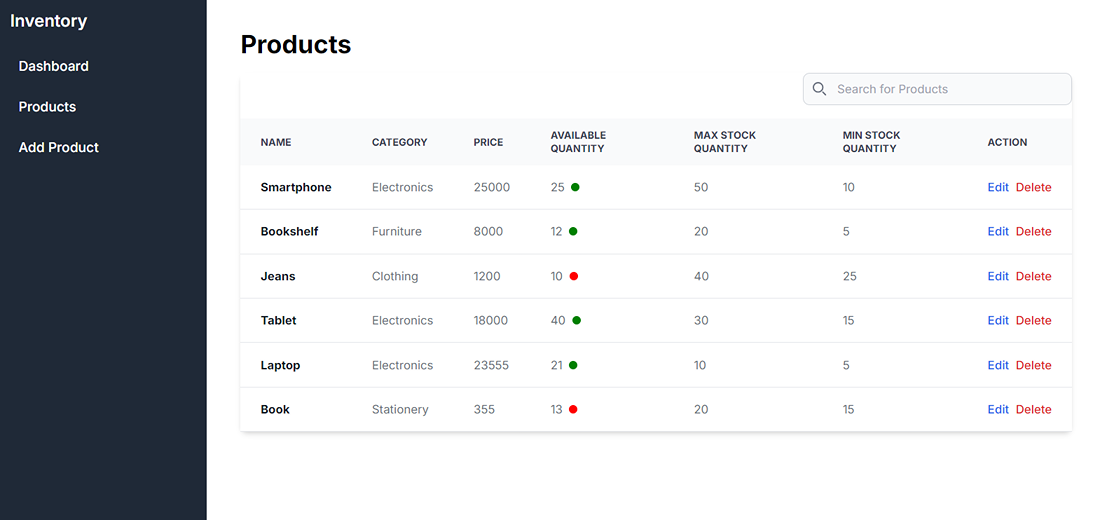
Task: Delete the Bookshelf product
Action: [x=1033, y=231]
